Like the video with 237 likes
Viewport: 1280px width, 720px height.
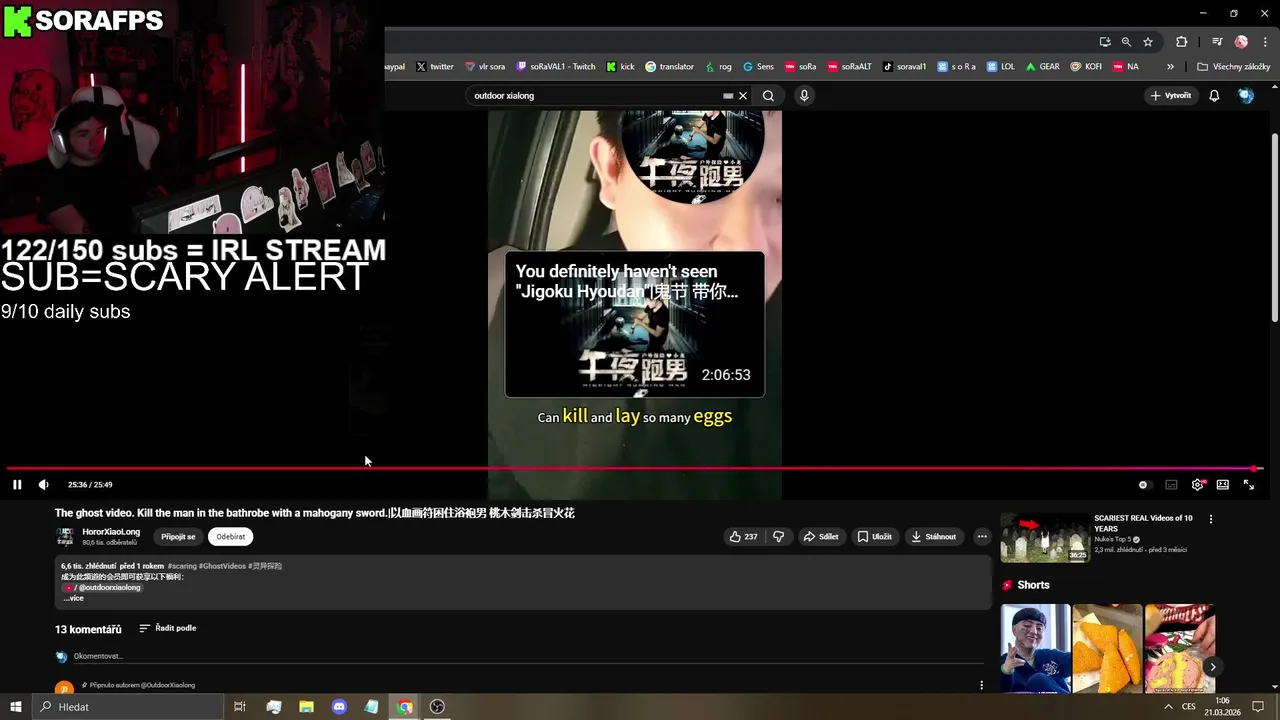pyautogui.click(x=743, y=537)
